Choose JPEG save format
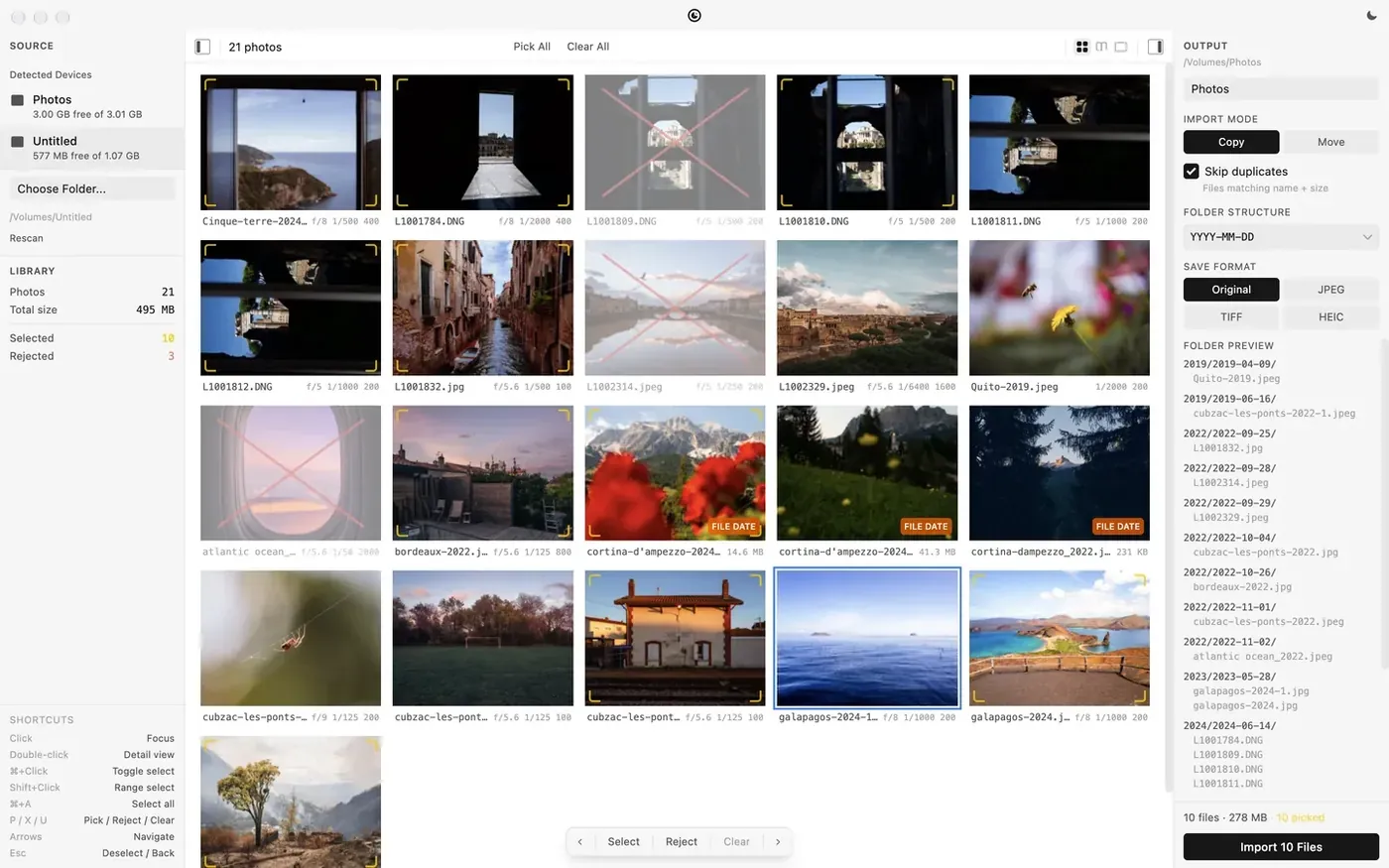The height and width of the screenshot is (868, 1389). point(1331,290)
